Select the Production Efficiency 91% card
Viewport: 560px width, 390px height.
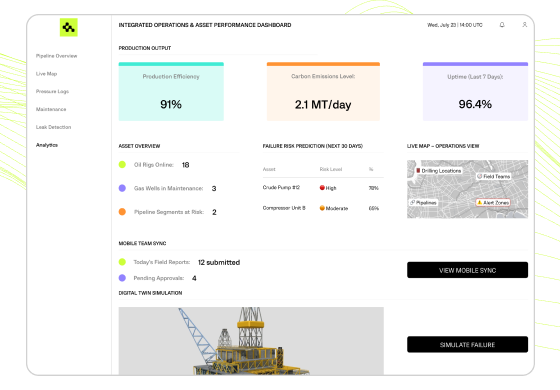[171, 91]
